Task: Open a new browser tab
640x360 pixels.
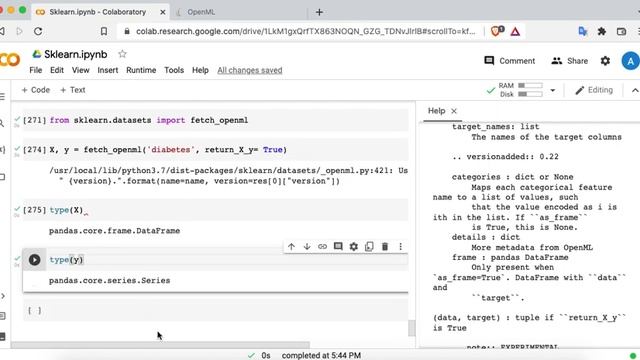Action: tap(319, 12)
